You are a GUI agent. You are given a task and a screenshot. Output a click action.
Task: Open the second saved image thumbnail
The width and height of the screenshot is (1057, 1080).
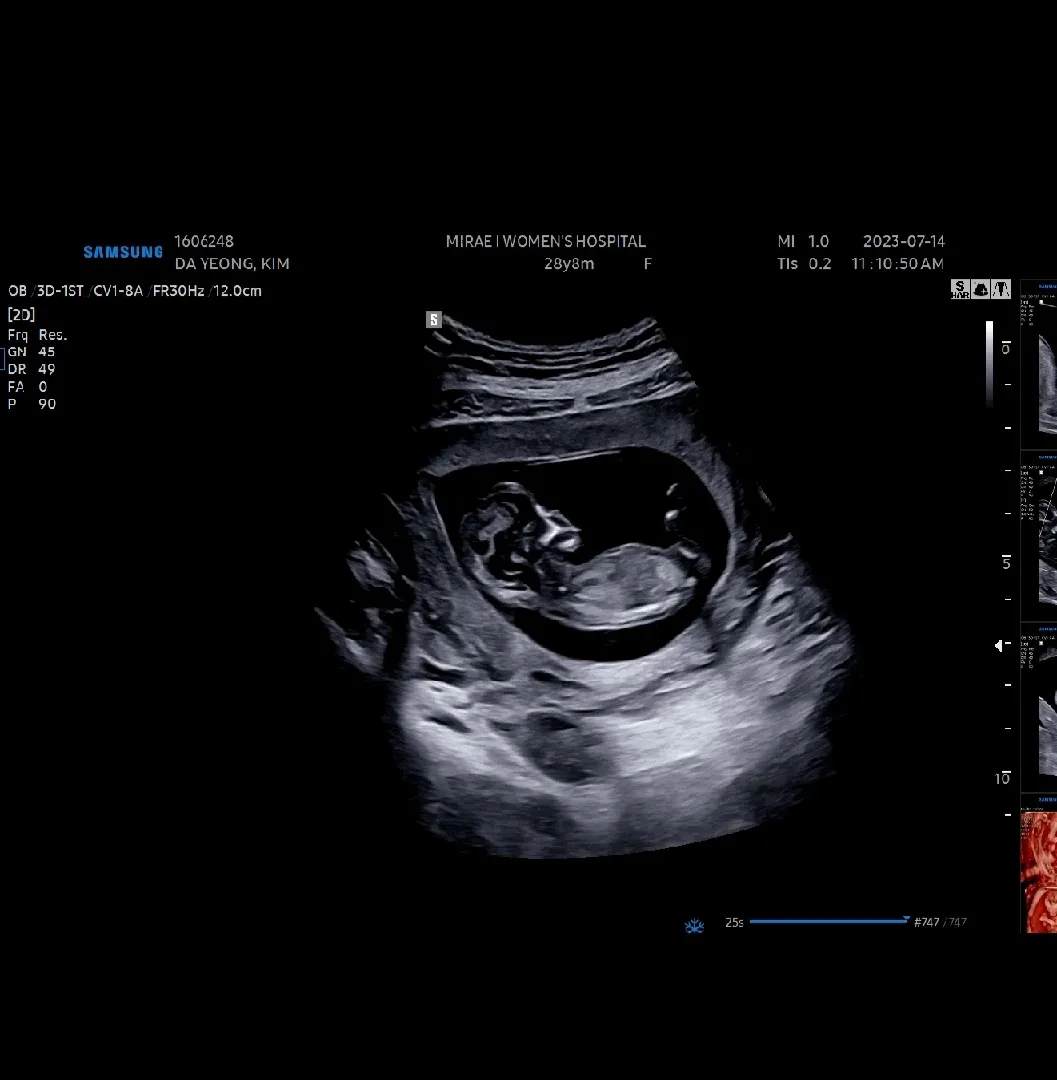(x=1038, y=536)
